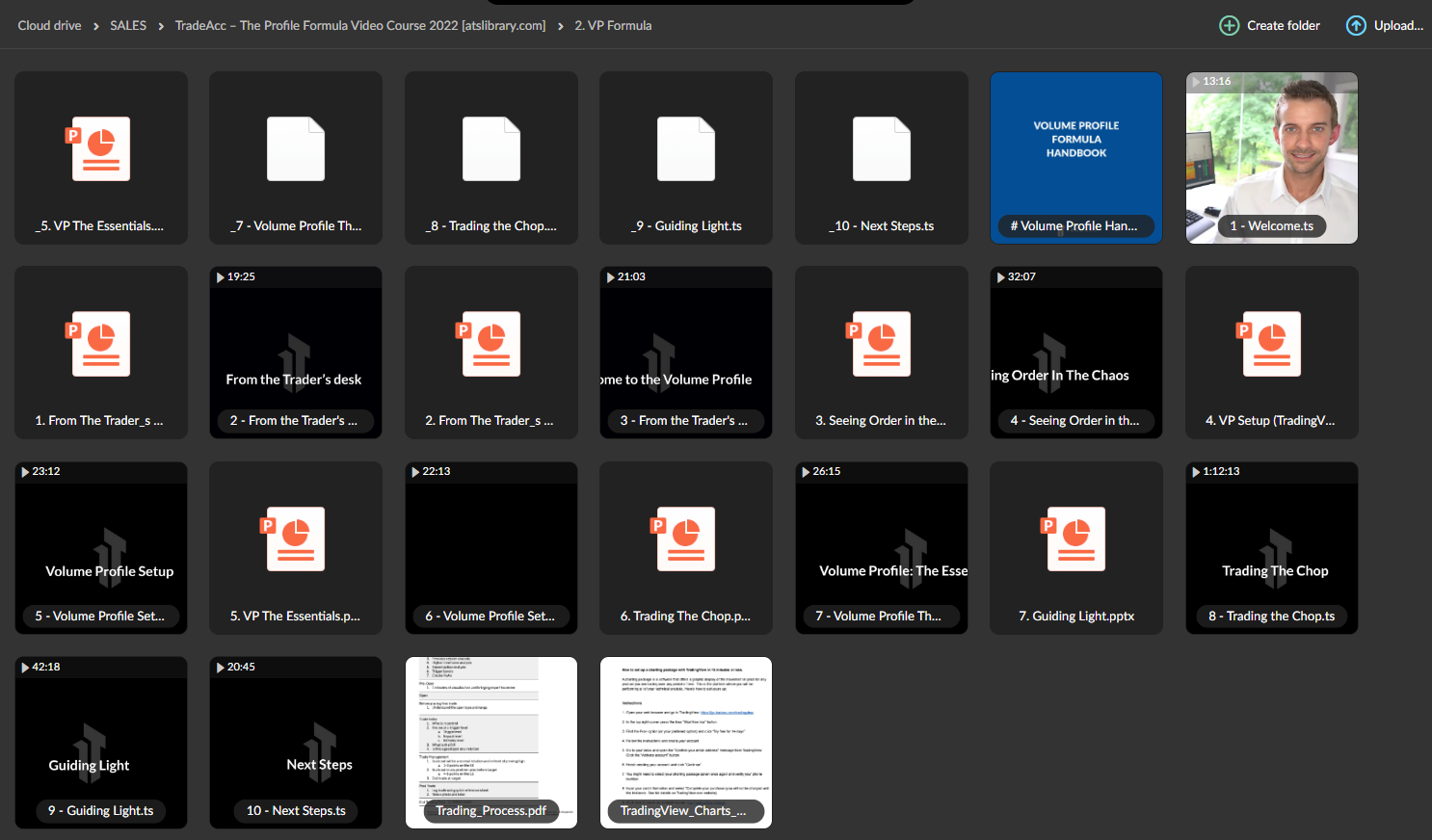
Task: Open the SALES folder from breadcrumb
Action: (x=128, y=26)
